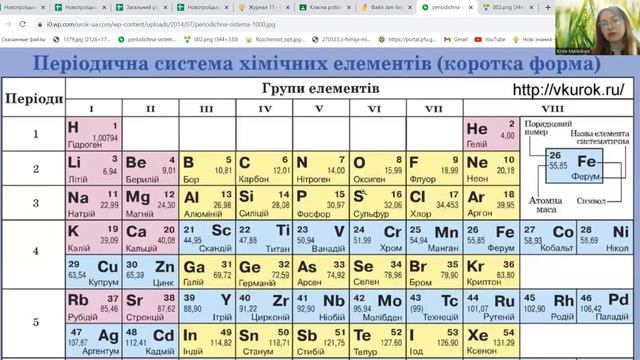640x360 pixels.
Task: Click the Ni 'Нікол' cell
Action: point(605,238)
